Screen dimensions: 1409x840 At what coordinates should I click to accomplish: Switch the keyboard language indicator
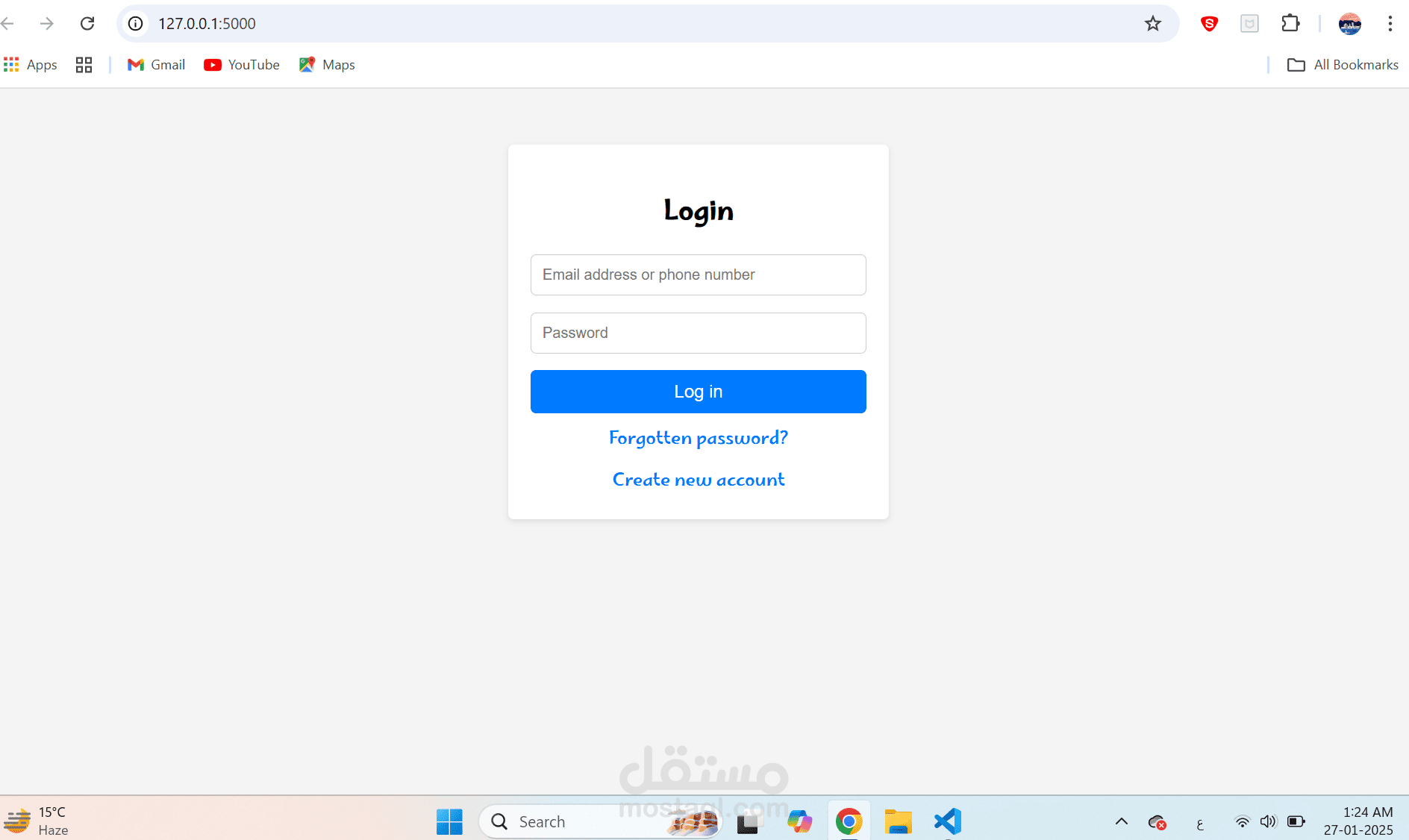[x=1199, y=824]
